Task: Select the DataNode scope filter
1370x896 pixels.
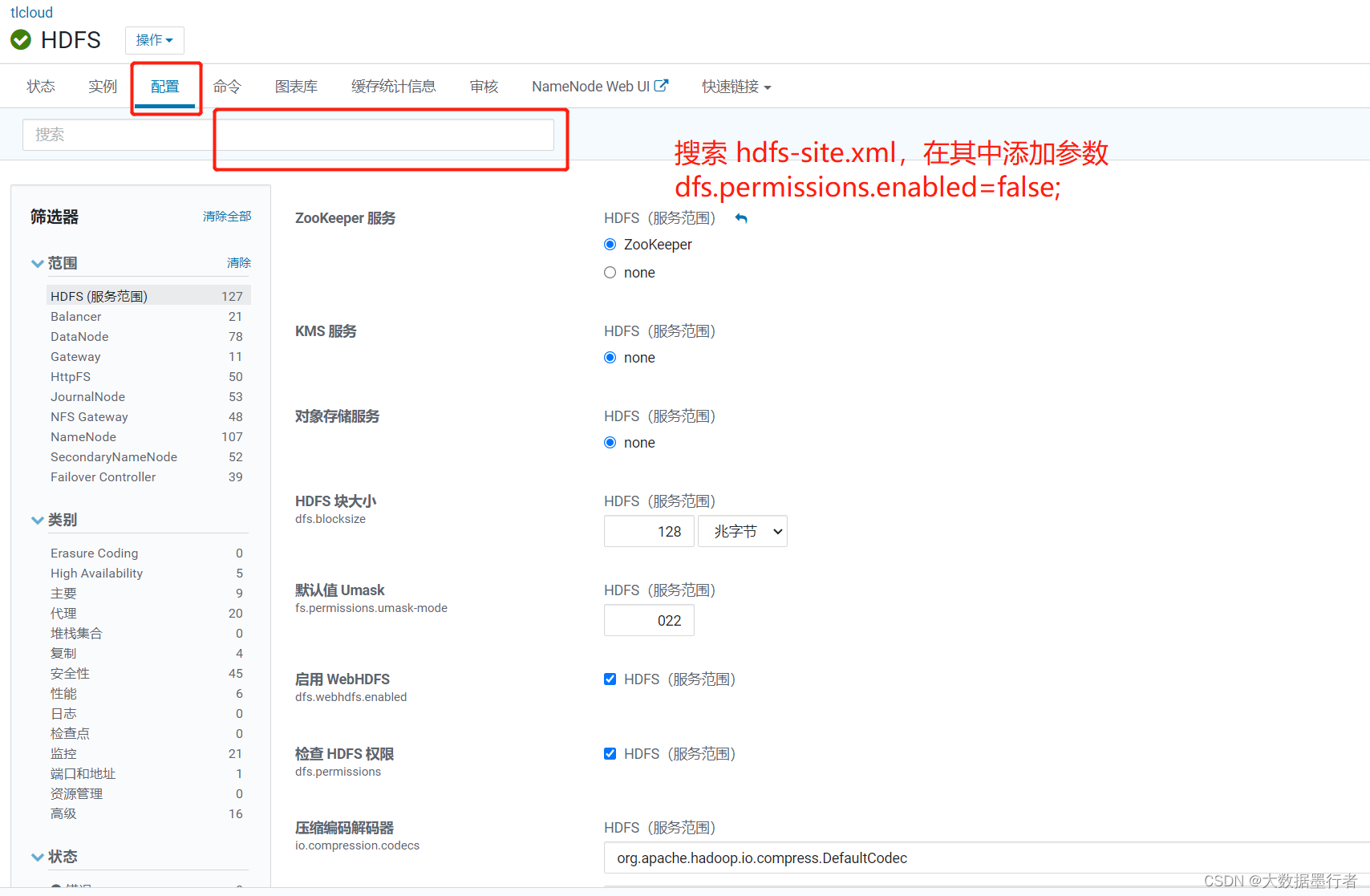Action: click(79, 336)
